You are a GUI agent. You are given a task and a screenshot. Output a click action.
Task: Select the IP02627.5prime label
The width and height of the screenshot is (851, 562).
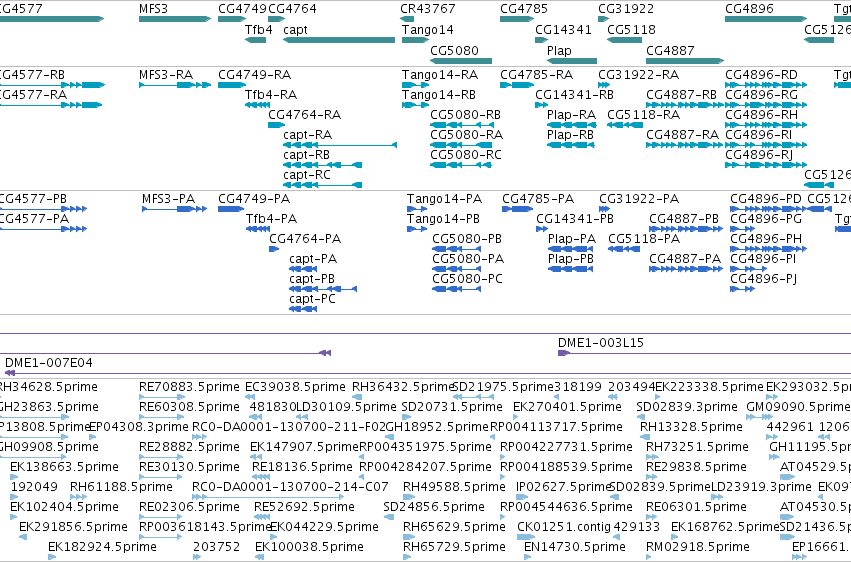point(564,487)
